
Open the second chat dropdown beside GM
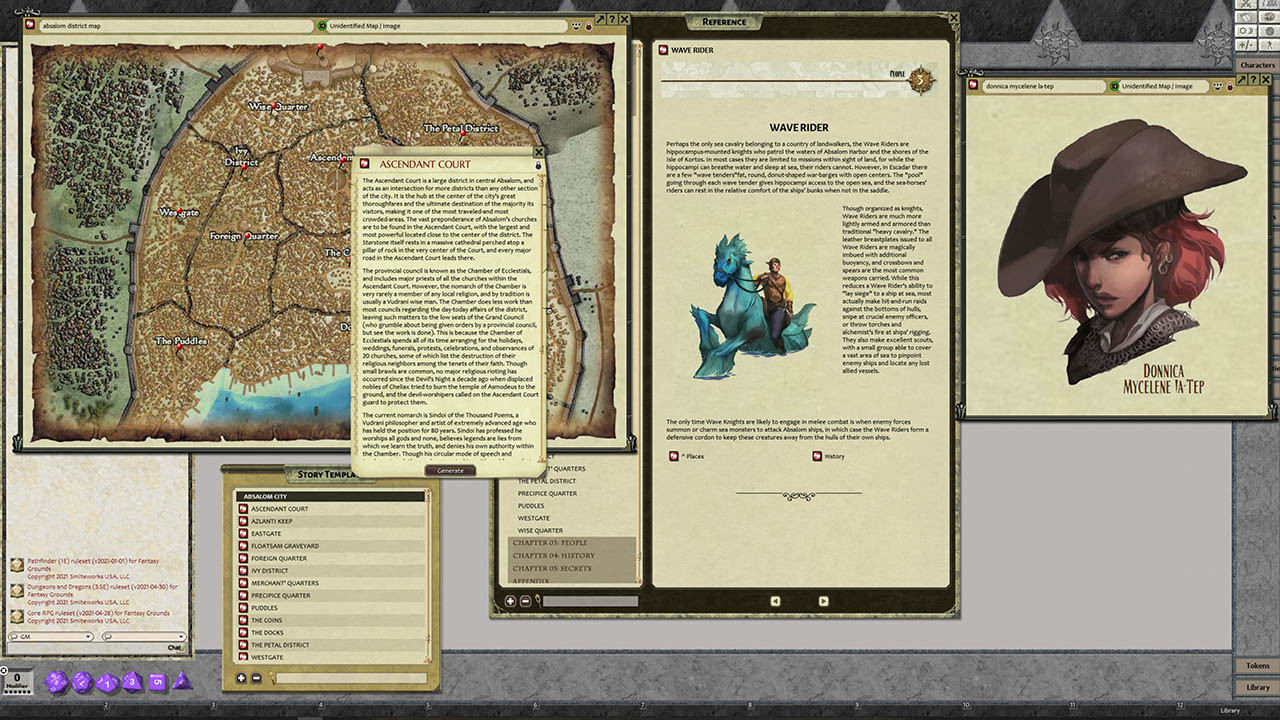[181, 636]
